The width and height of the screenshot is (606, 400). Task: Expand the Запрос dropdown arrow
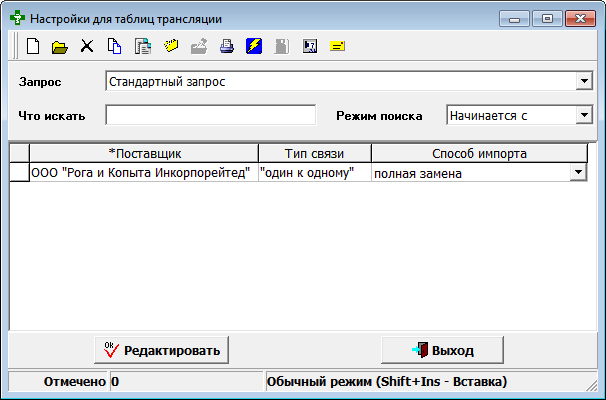pyautogui.click(x=584, y=81)
